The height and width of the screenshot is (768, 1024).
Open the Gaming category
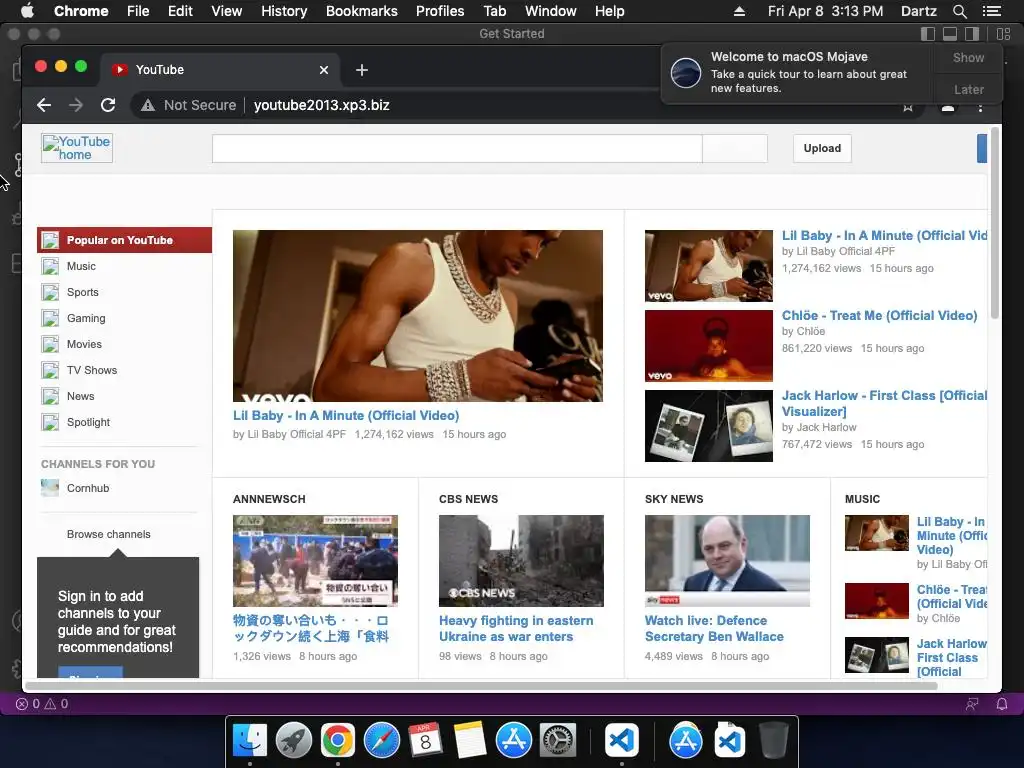[x=86, y=318]
